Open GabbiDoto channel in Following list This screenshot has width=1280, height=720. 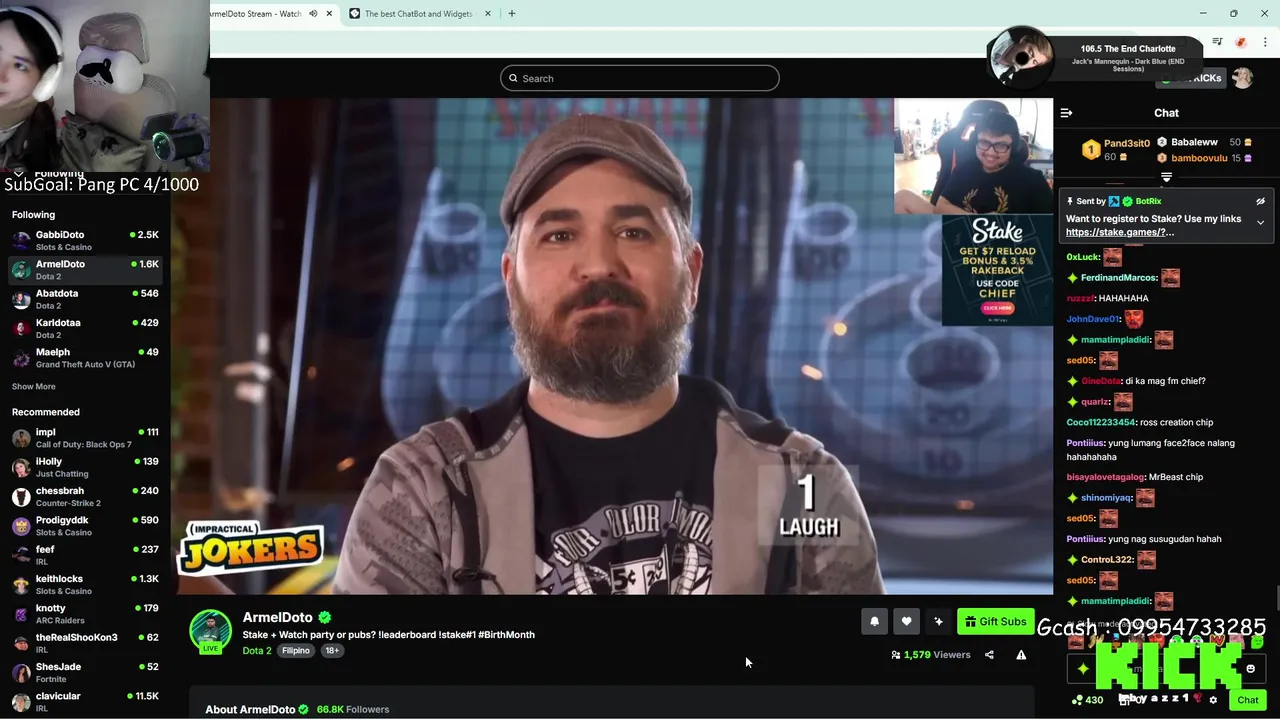point(85,241)
